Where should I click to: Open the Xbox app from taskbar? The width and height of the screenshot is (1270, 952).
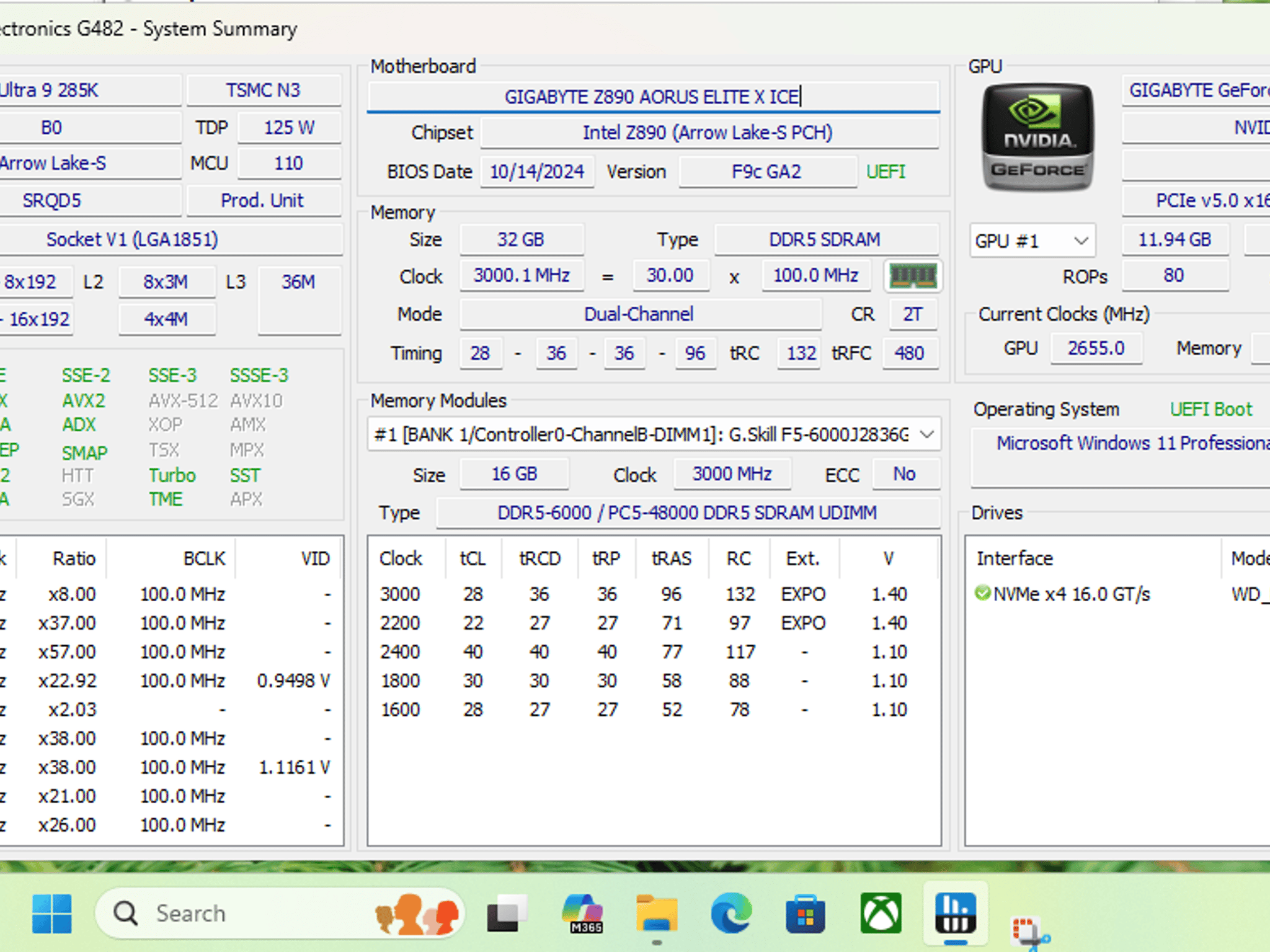881,913
